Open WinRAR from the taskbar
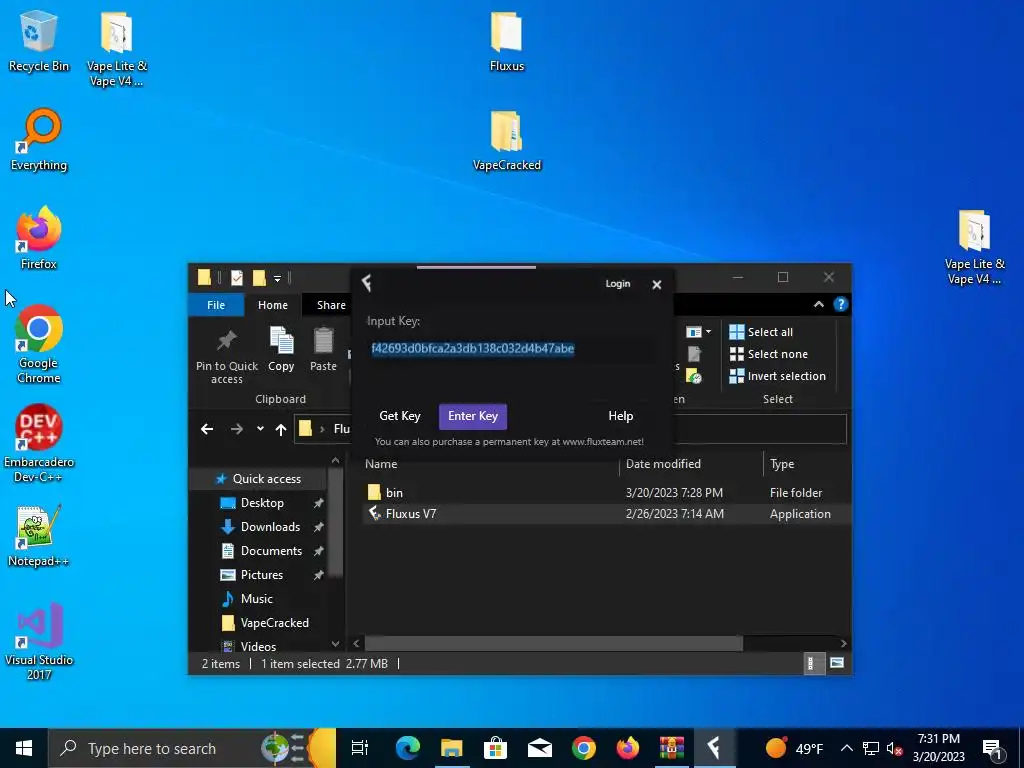 pos(671,748)
